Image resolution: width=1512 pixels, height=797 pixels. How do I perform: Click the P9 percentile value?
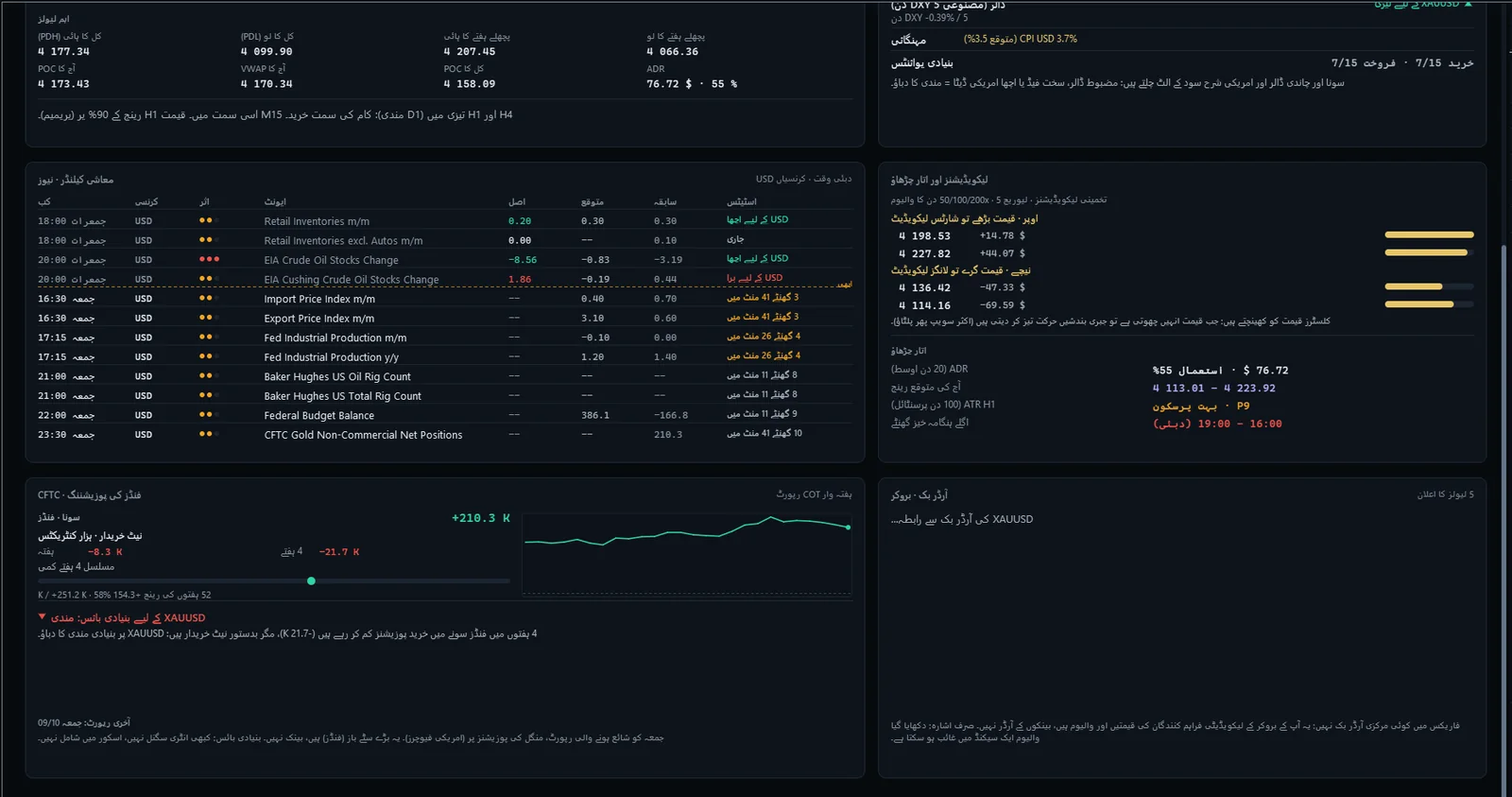(x=1243, y=406)
